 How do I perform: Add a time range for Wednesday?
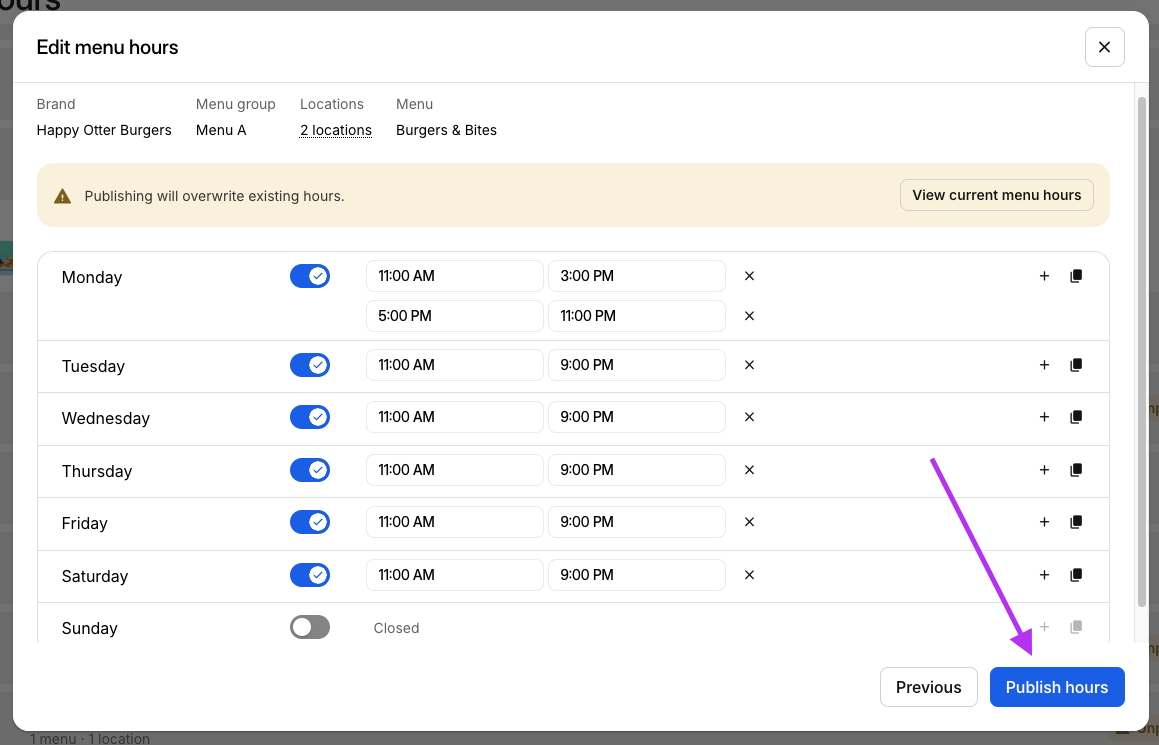click(1044, 417)
